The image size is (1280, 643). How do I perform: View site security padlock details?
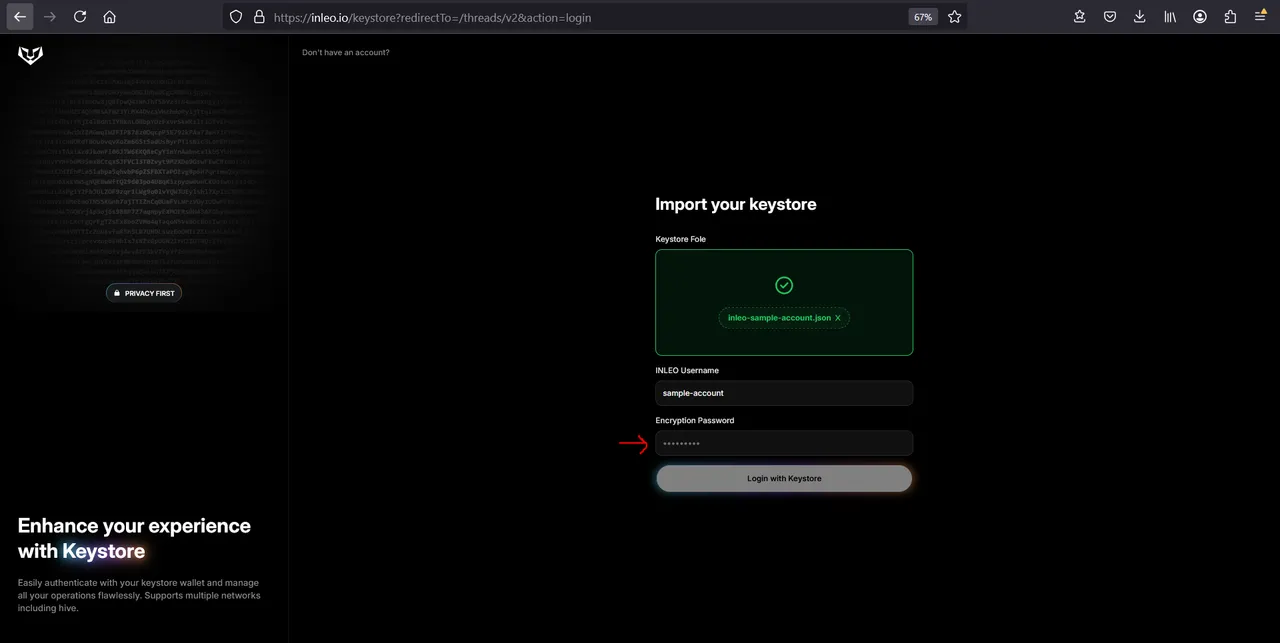coord(259,17)
